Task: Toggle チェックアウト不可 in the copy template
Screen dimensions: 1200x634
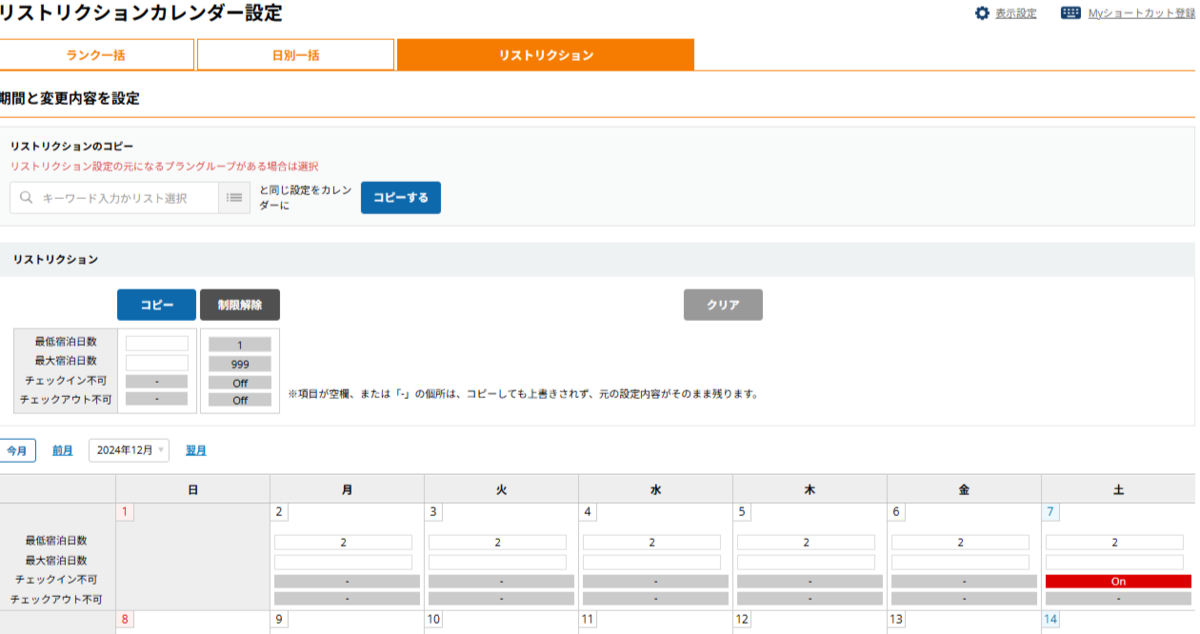Action: [157, 399]
